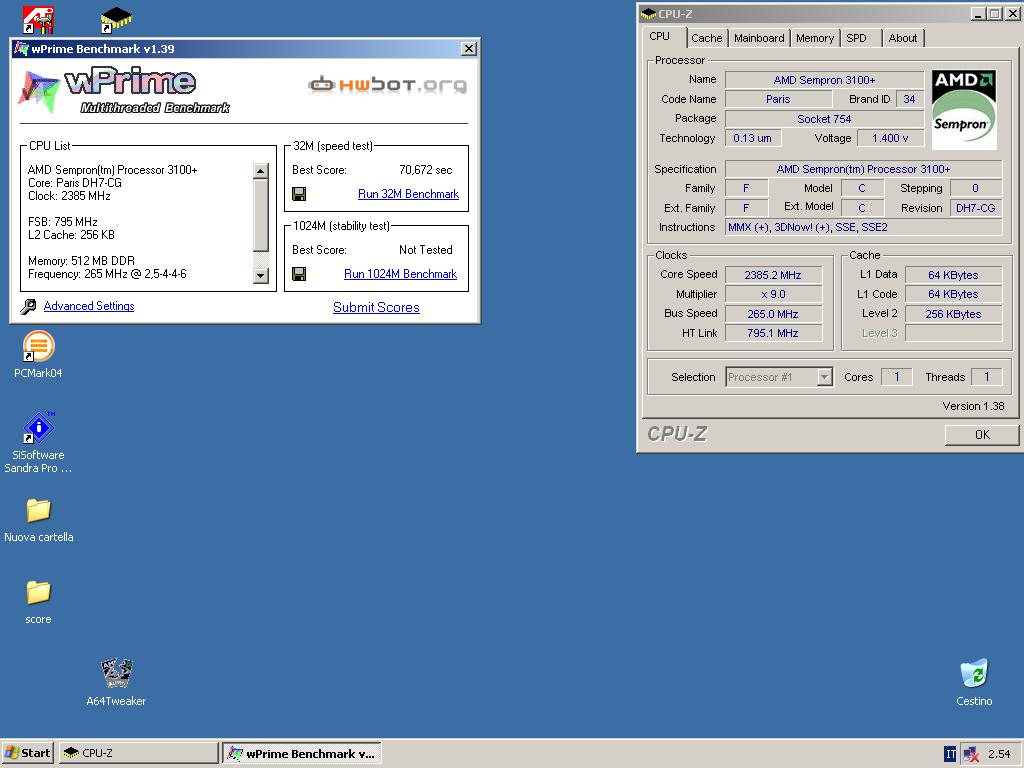The height and width of the screenshot is (768, 1024).
Task: Switch to the About tab in CPU-Z
Action: point(903,38)
